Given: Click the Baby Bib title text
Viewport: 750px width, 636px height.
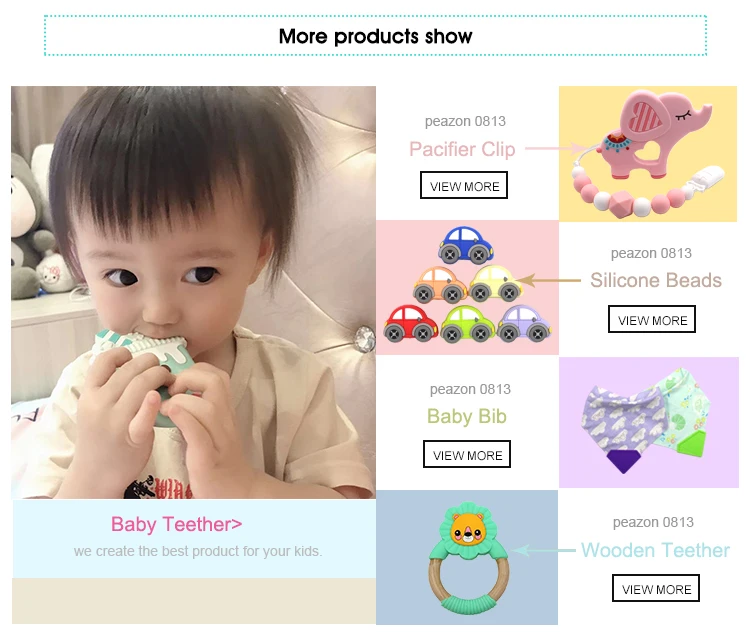Looking at the screenshot, I should point(467,416).
